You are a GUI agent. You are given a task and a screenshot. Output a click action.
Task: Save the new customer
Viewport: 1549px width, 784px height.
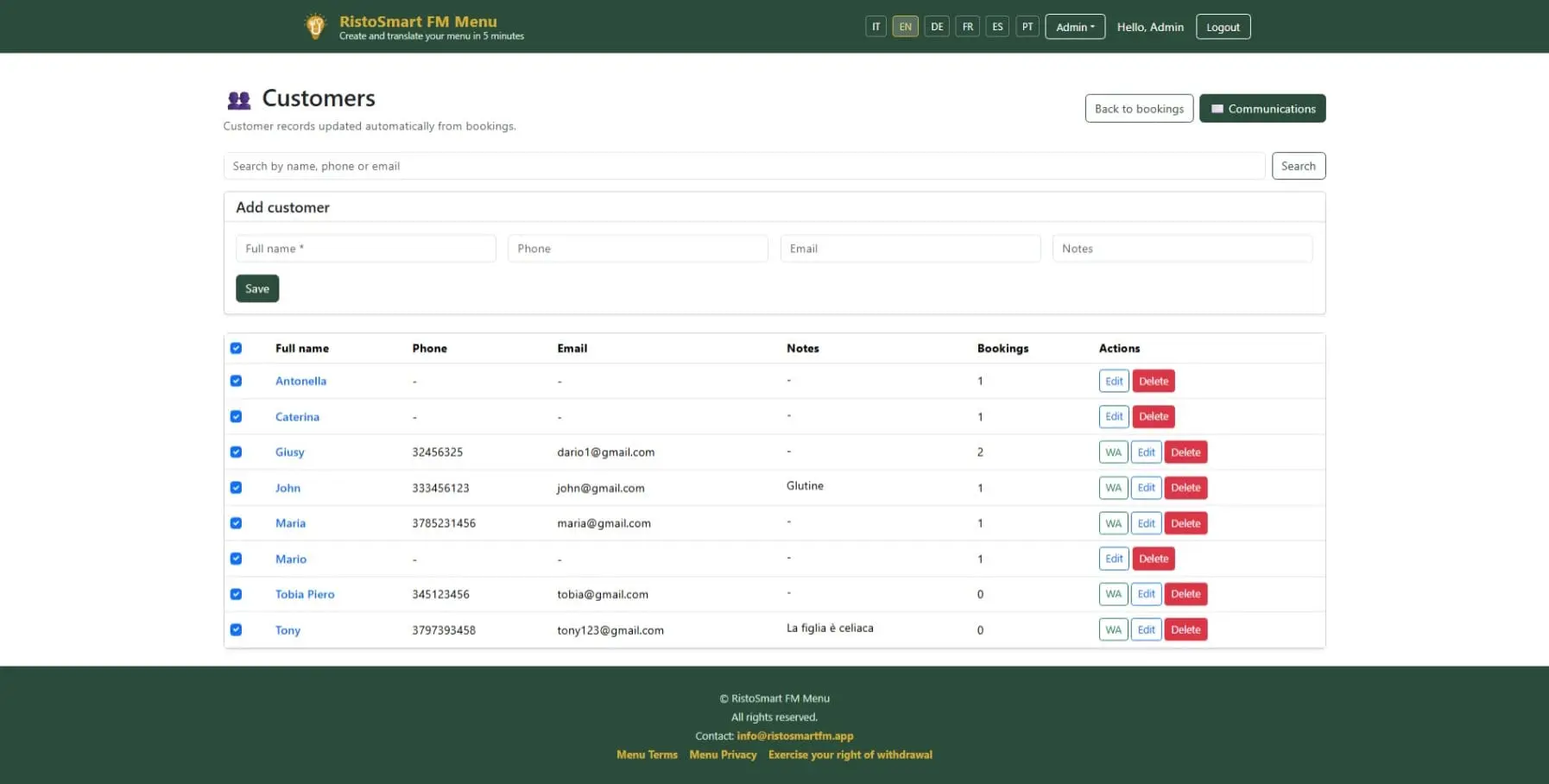[x=257, y=288]
